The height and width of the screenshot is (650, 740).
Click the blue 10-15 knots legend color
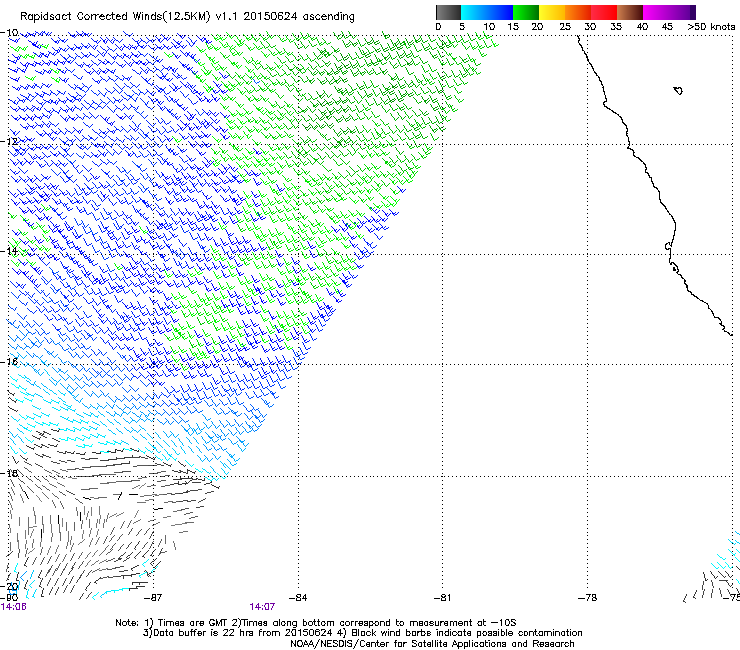(x=500, y=12)
